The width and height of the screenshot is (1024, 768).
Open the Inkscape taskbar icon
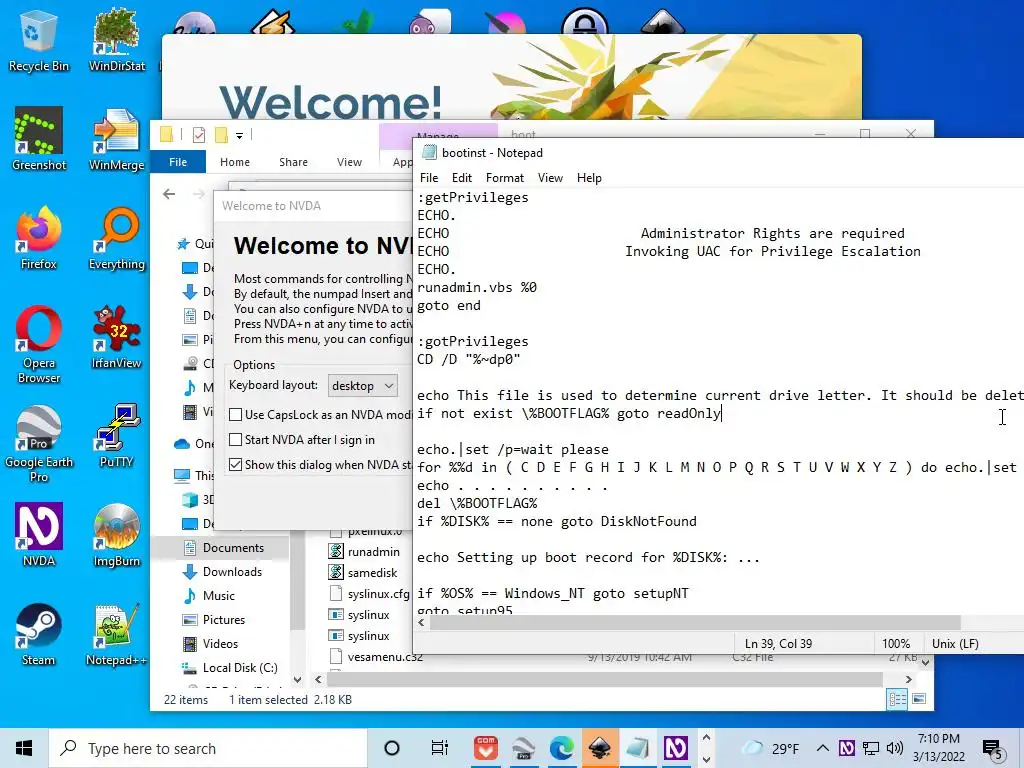pos(600,748)
